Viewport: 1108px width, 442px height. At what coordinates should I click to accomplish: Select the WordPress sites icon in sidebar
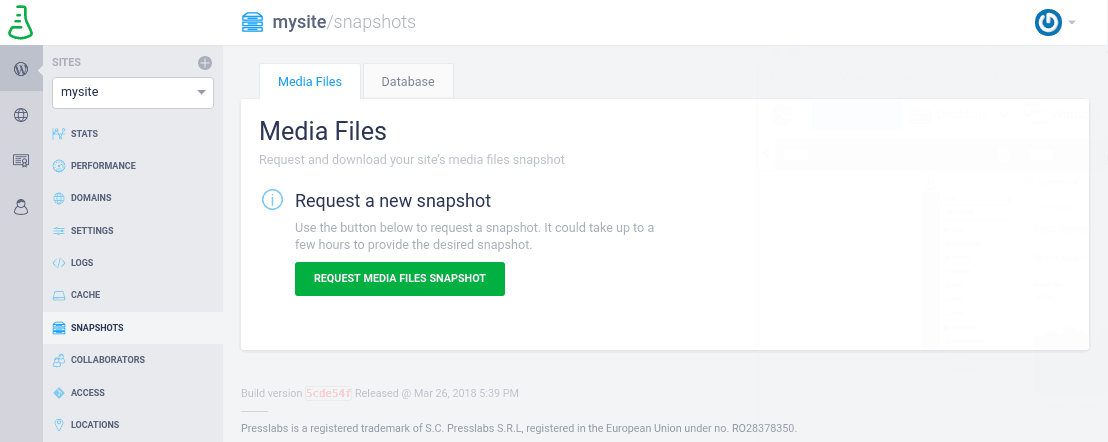(x=21, y=68)
